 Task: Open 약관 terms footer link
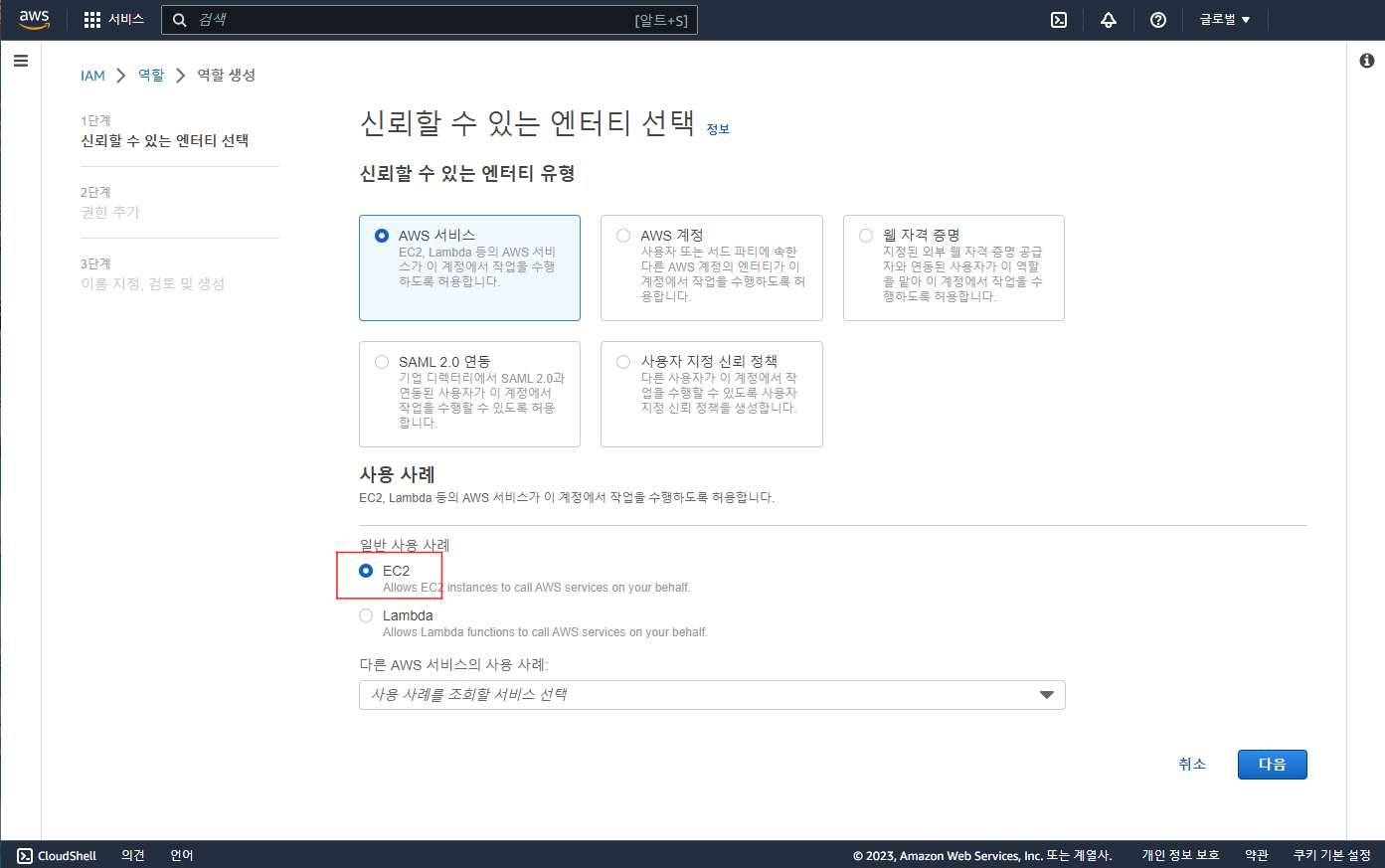tap(1257, 855)
